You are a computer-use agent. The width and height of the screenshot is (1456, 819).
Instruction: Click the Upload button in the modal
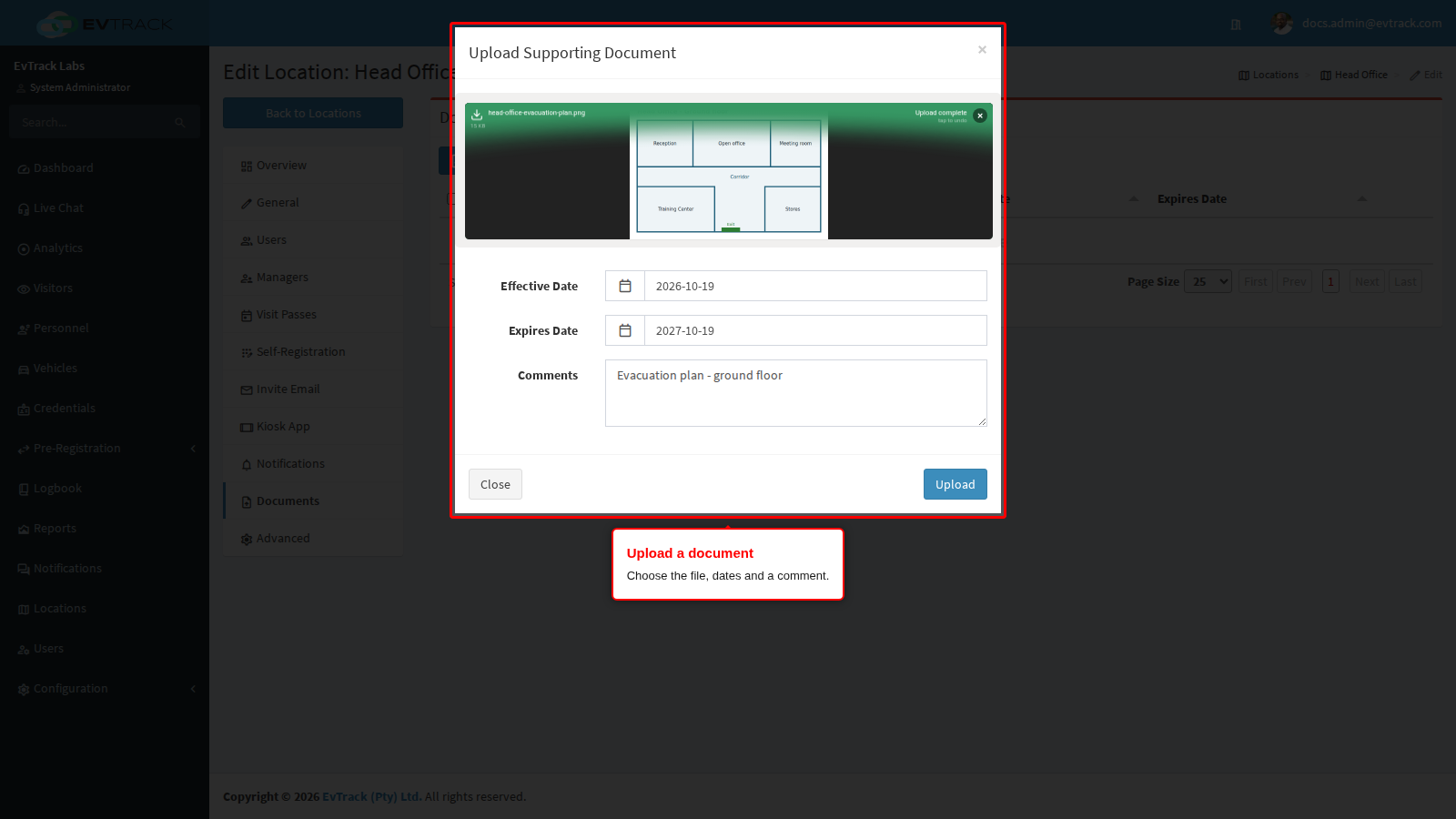[955, 484]
